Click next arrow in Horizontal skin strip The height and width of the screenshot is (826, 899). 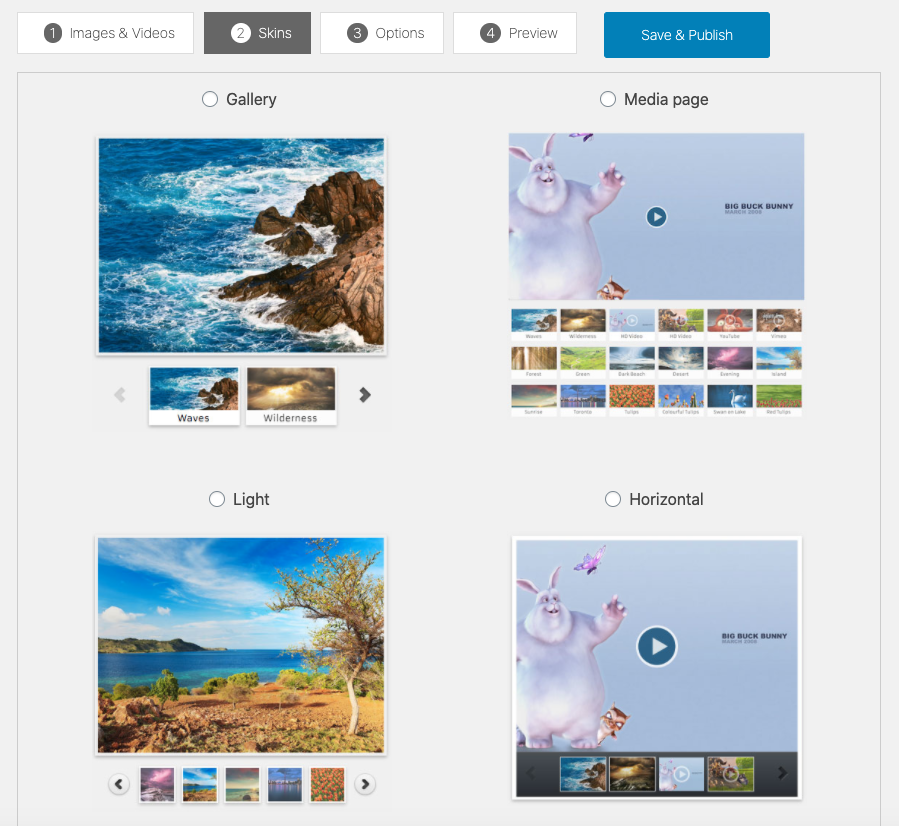(782, 773)
